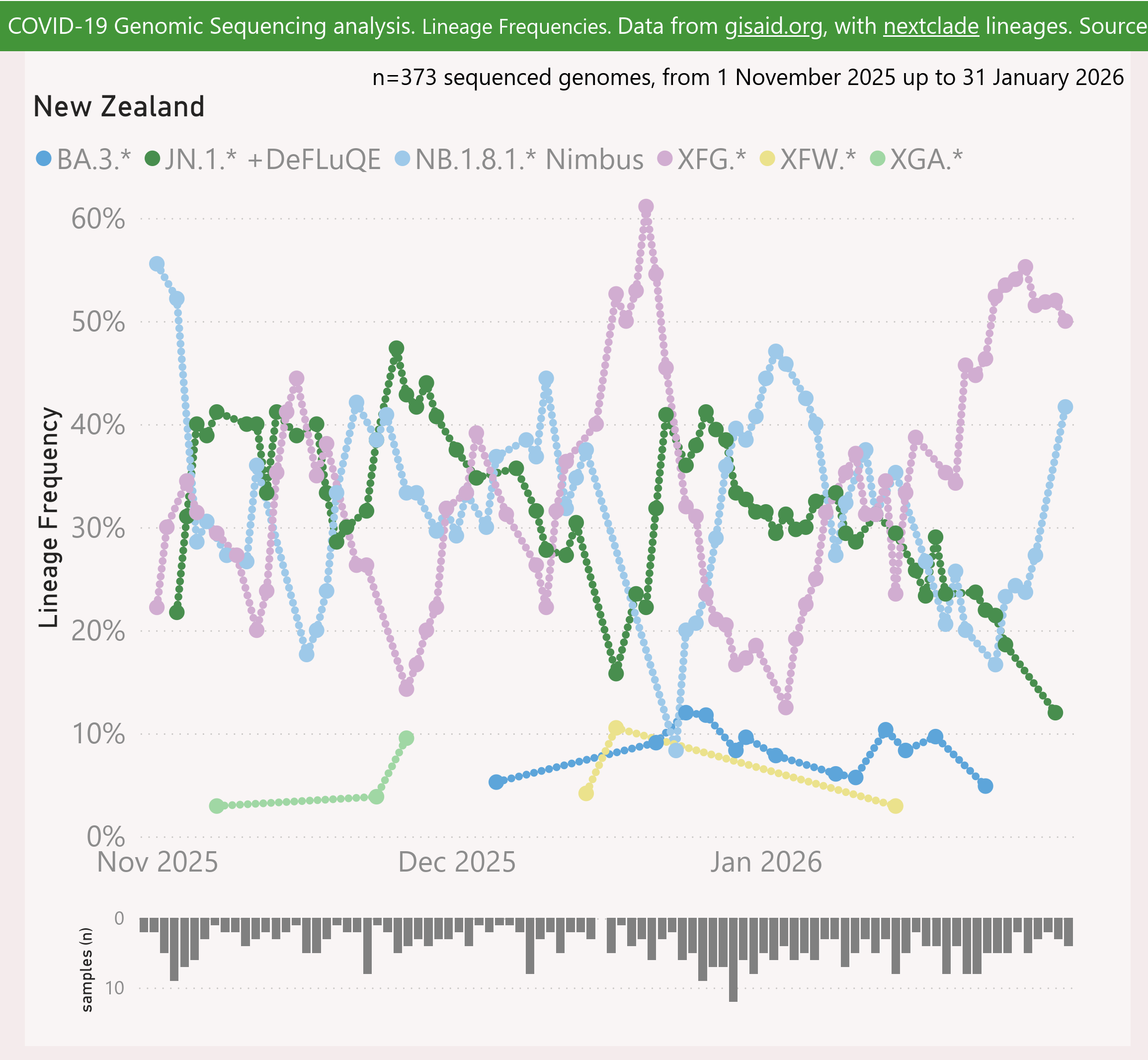Screen dimensions: 1148x1060
Task: Click the gisaid.org link in header
Action: pos(774,26)
